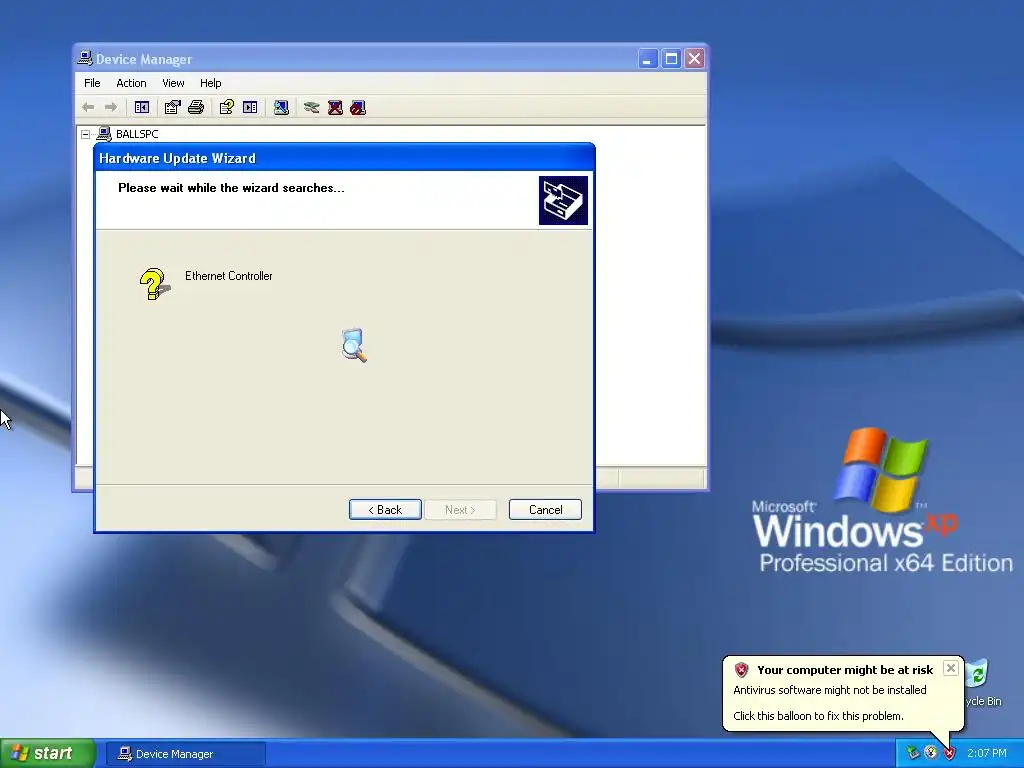Click 'Your computer might be at risk' heading
This screenshot has width=1024, height=768.
click(845, 670)
